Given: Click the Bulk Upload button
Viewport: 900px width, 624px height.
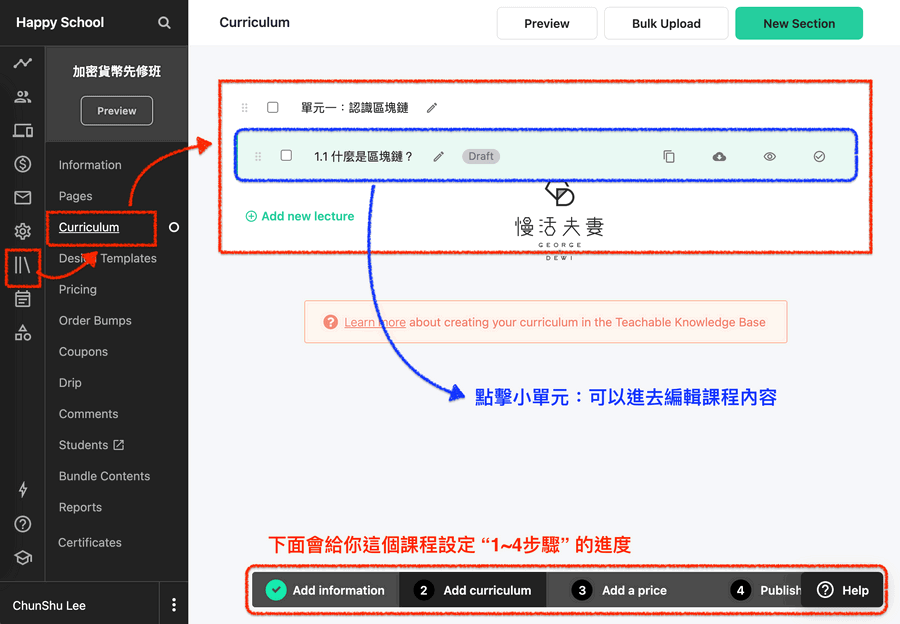Looking at the screenshot, I should point(666,23).
